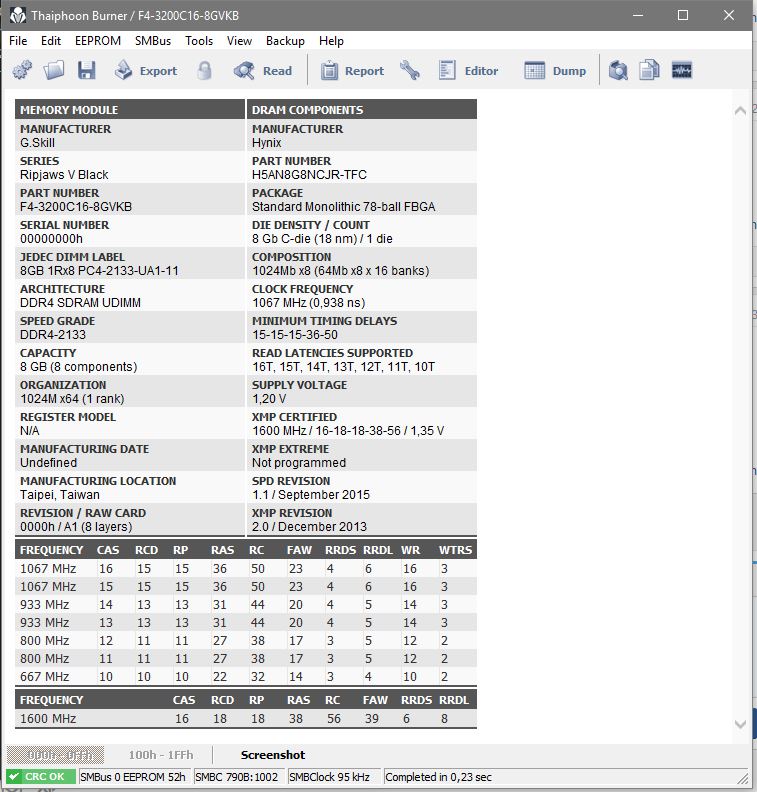Open the Edit menu
The image size is (757, 792).
pos(51,41)
